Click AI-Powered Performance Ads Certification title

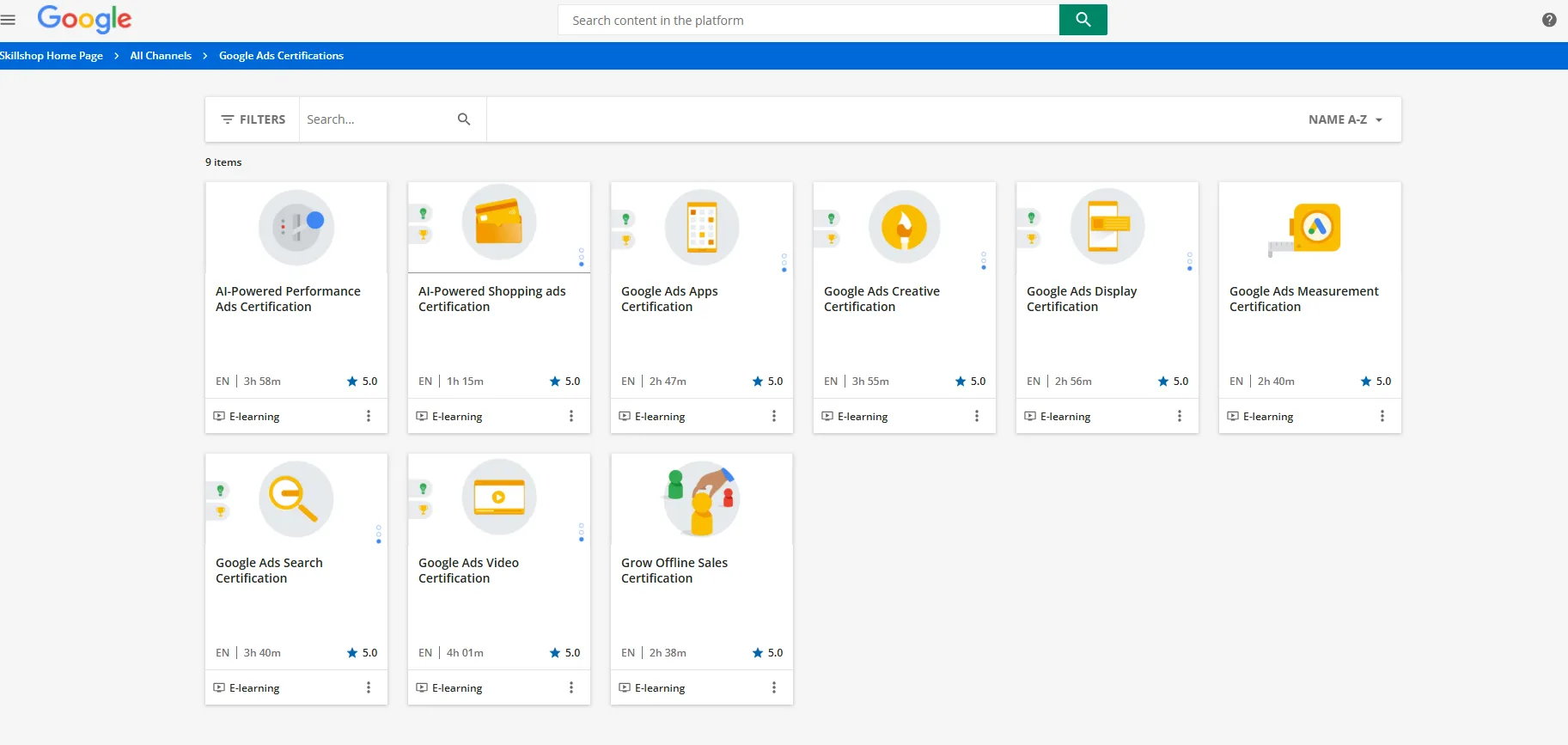[288, 299]
